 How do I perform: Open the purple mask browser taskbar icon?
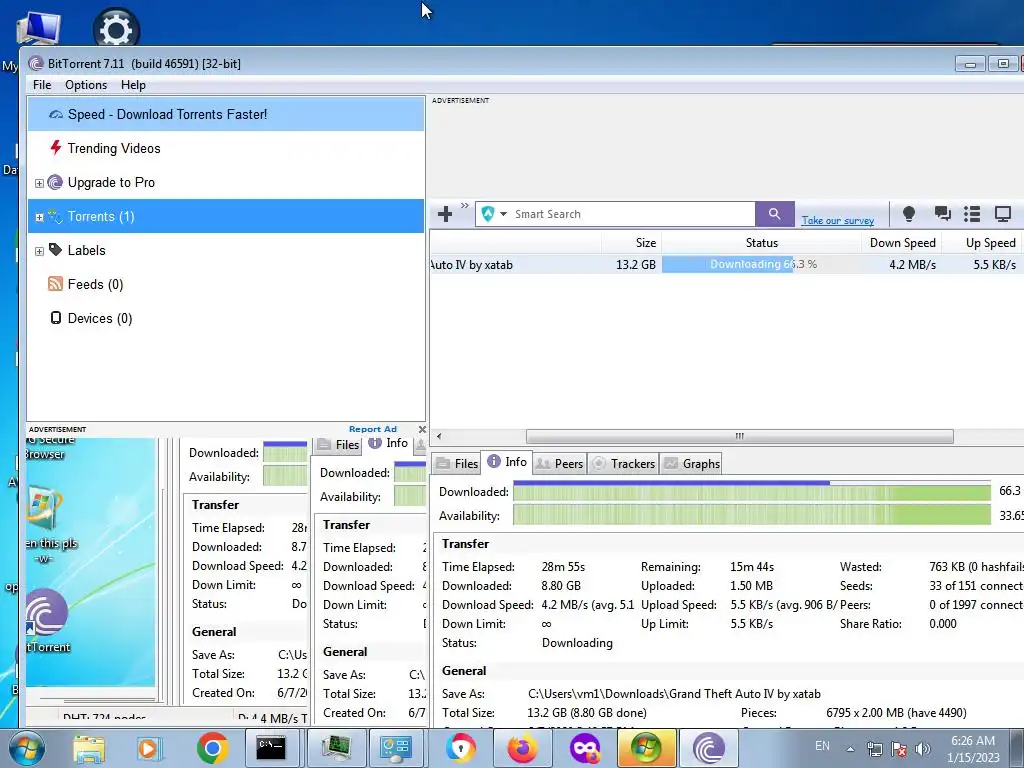click(584, 748)
